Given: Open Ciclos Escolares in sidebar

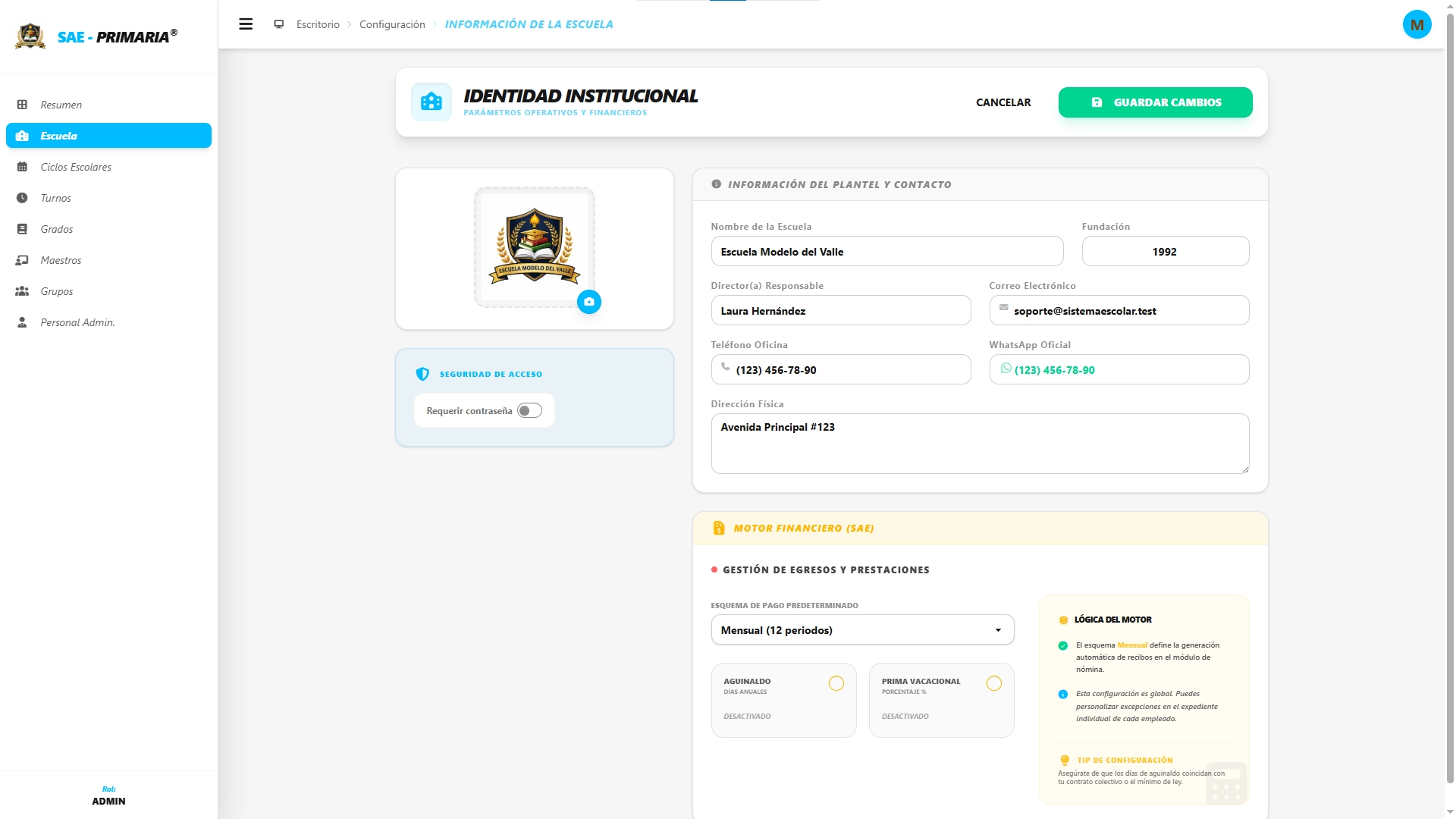Looking at the screenshot, I should pyautogui.click(x=76, y=167).
